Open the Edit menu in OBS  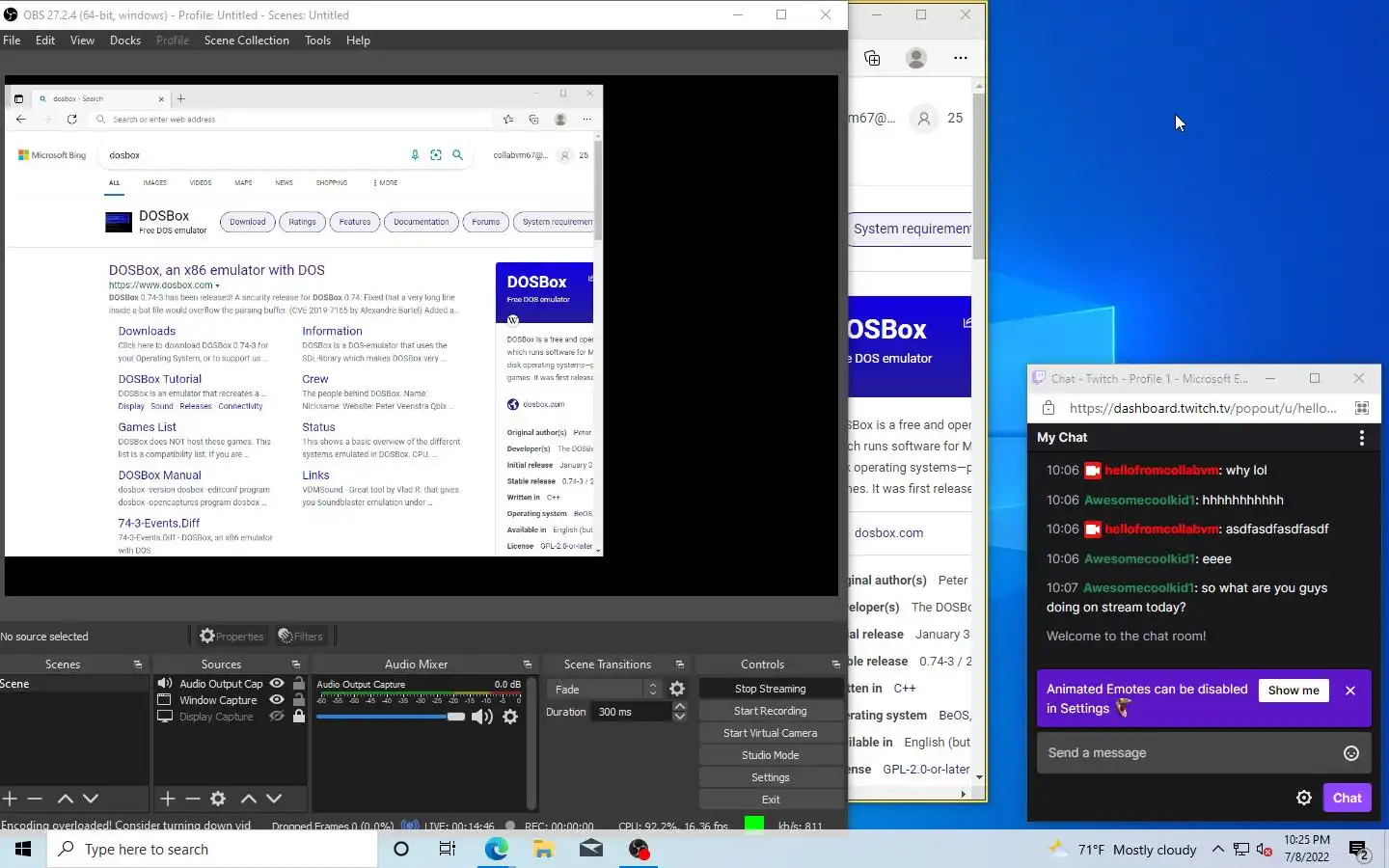[x=45, y=41]
